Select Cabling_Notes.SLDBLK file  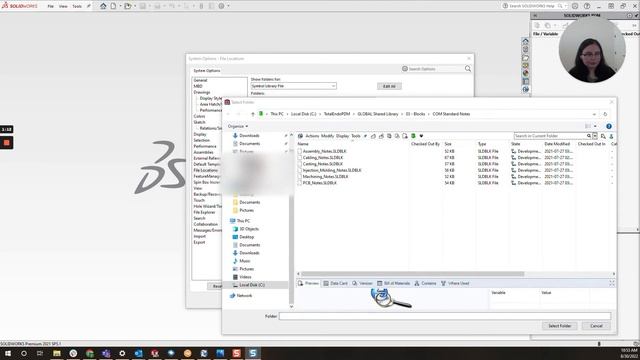pyautogui.click(x=322, y=158)
